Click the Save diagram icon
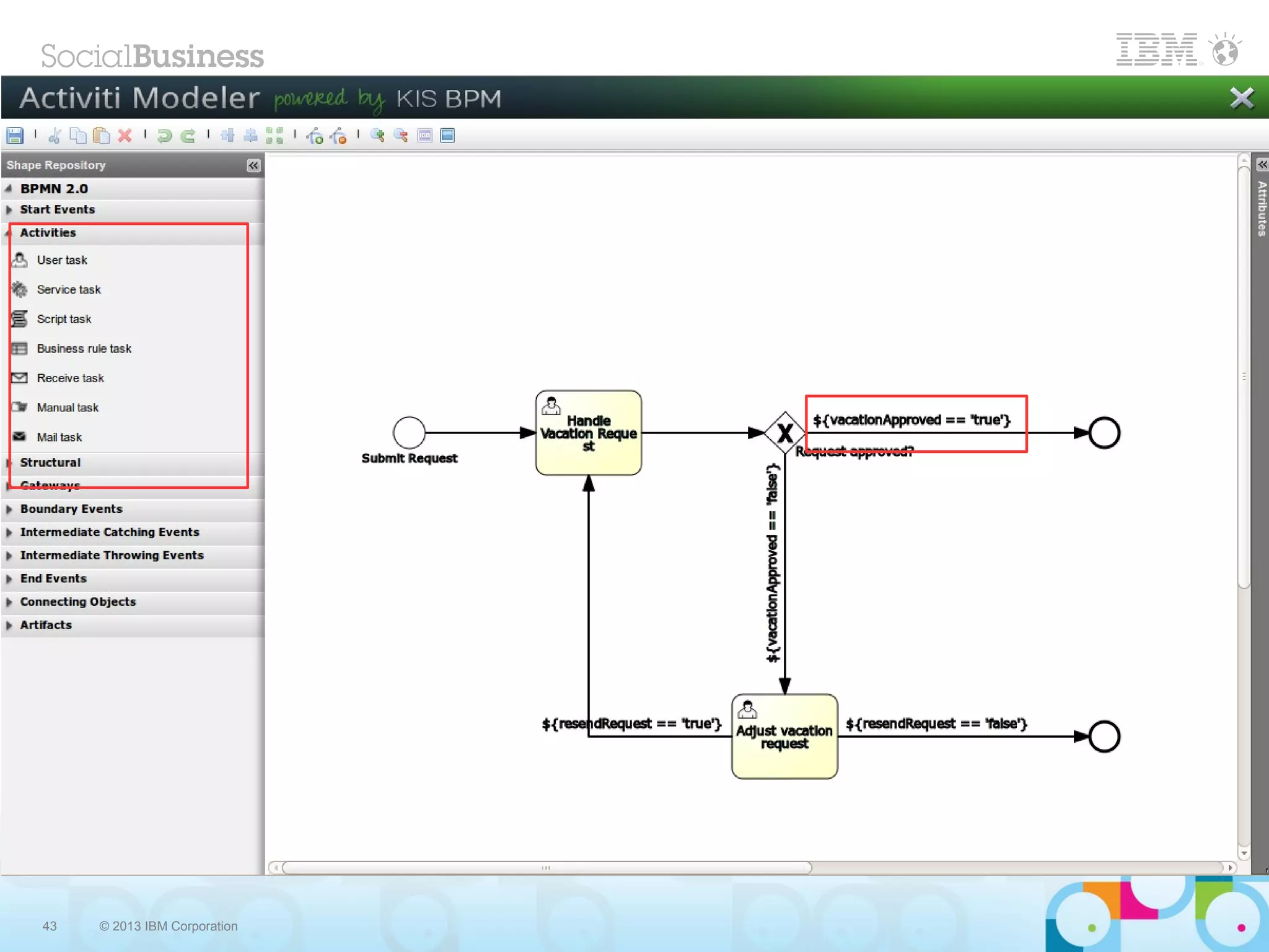The width and height of the screenshot is (1269, 952). 15,136
